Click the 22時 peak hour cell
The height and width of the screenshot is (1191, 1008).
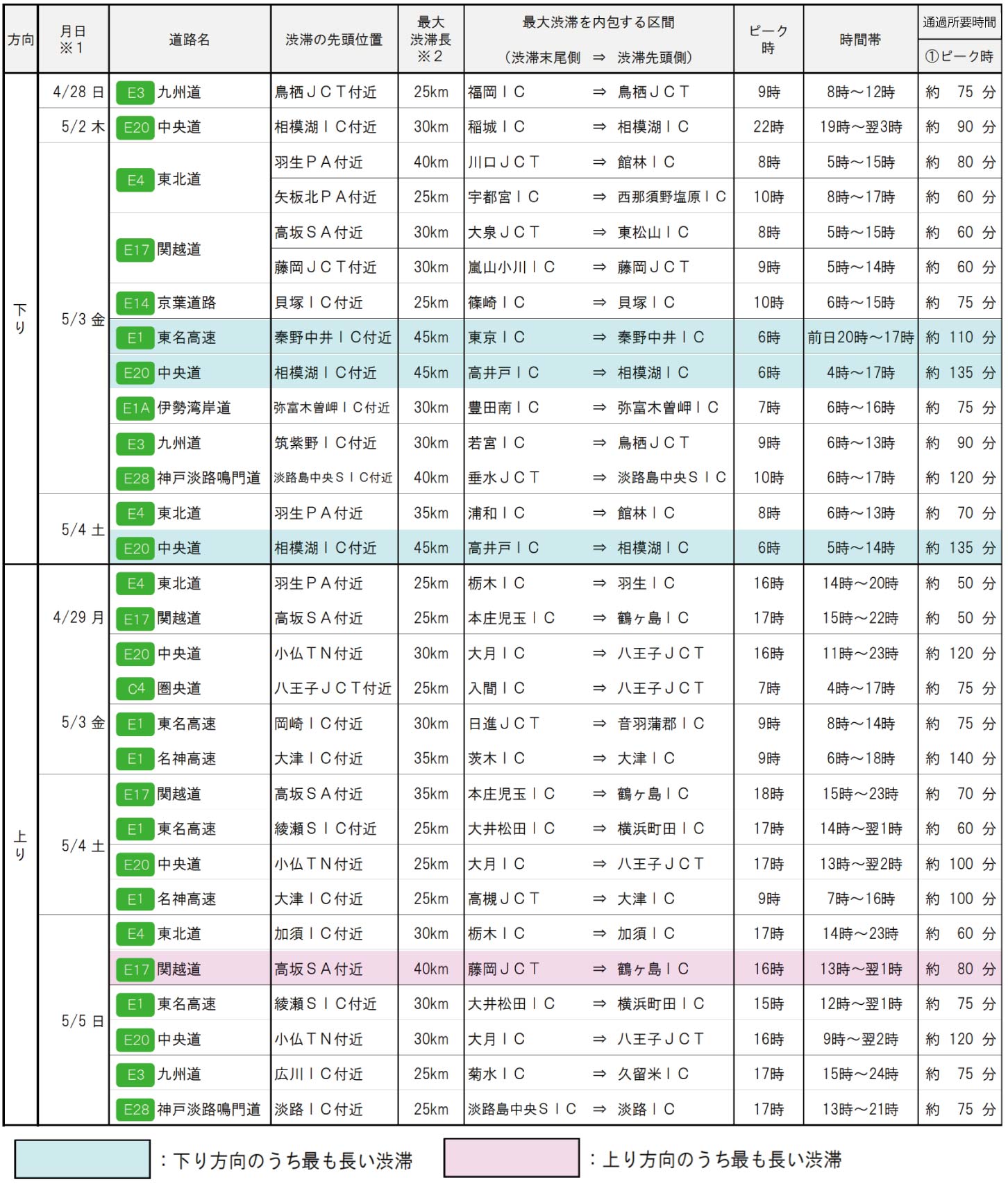tap(768, 127)
